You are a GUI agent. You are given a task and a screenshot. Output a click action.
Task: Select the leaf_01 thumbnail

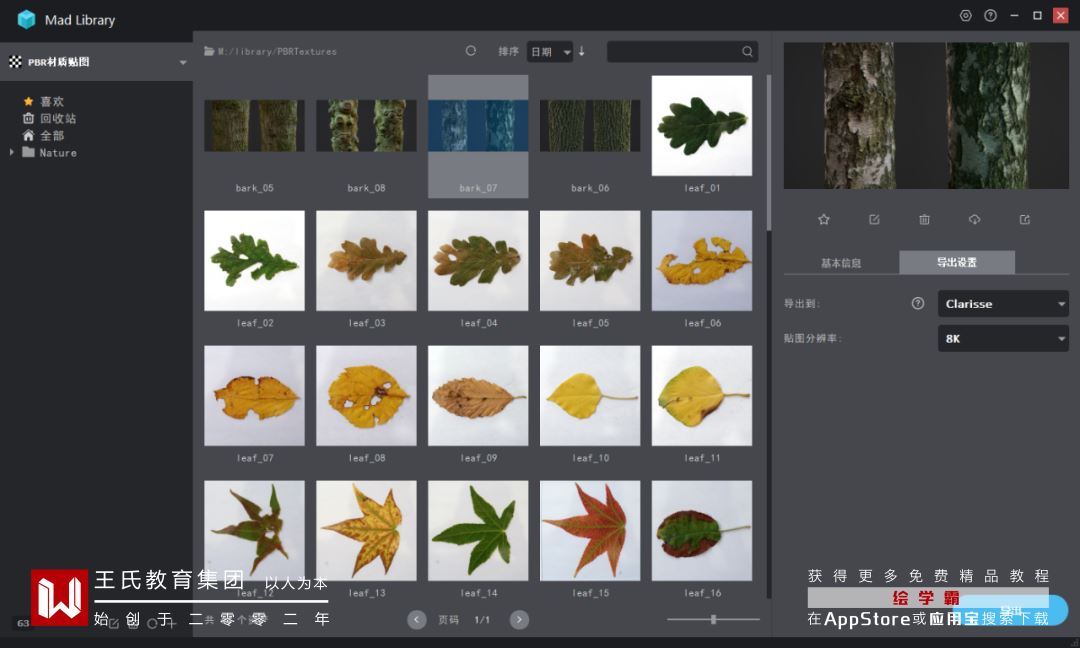[702, 126]
